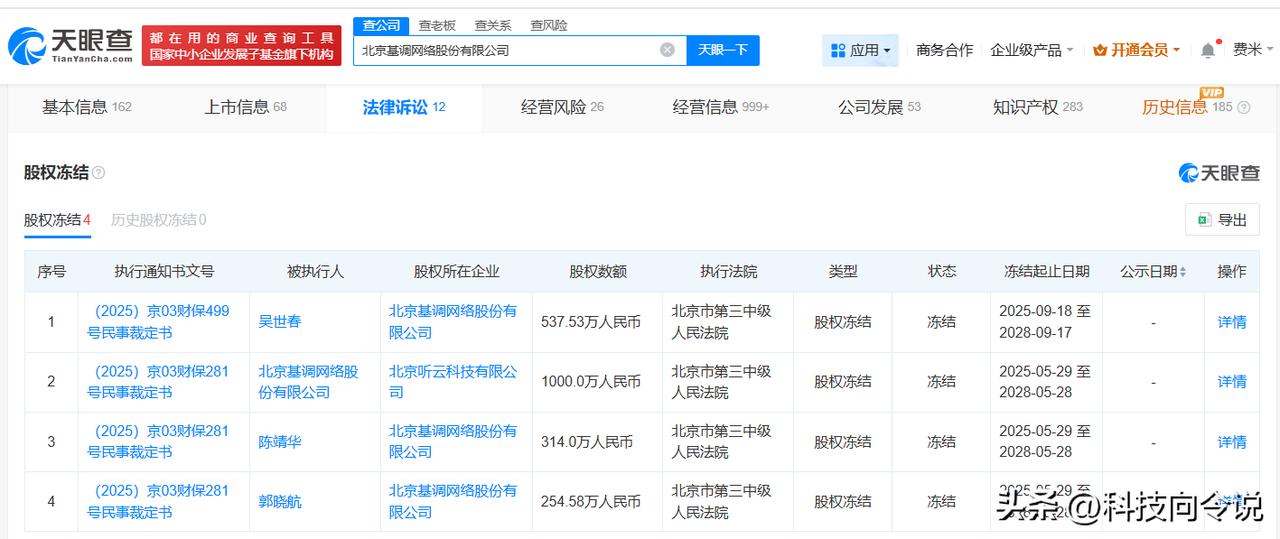This screenshot has width=1280, height=539.
Task: Click the red promotional banner
Action: tap(241, 46)
